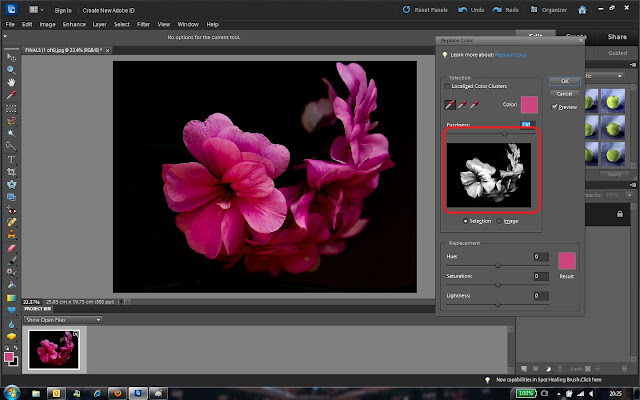
Task: Choose the Crop tool
Action: (10, 171)
